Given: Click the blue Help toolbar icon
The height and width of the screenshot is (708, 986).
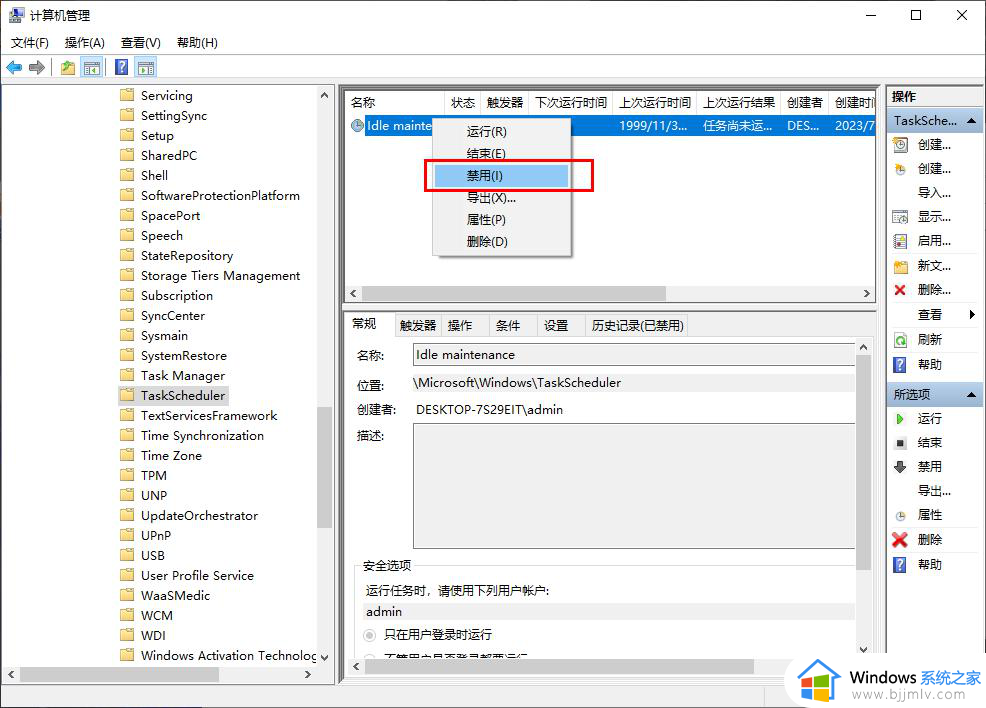Looking at the screenshot, I should pyautogui.click(x=122, y=67).
